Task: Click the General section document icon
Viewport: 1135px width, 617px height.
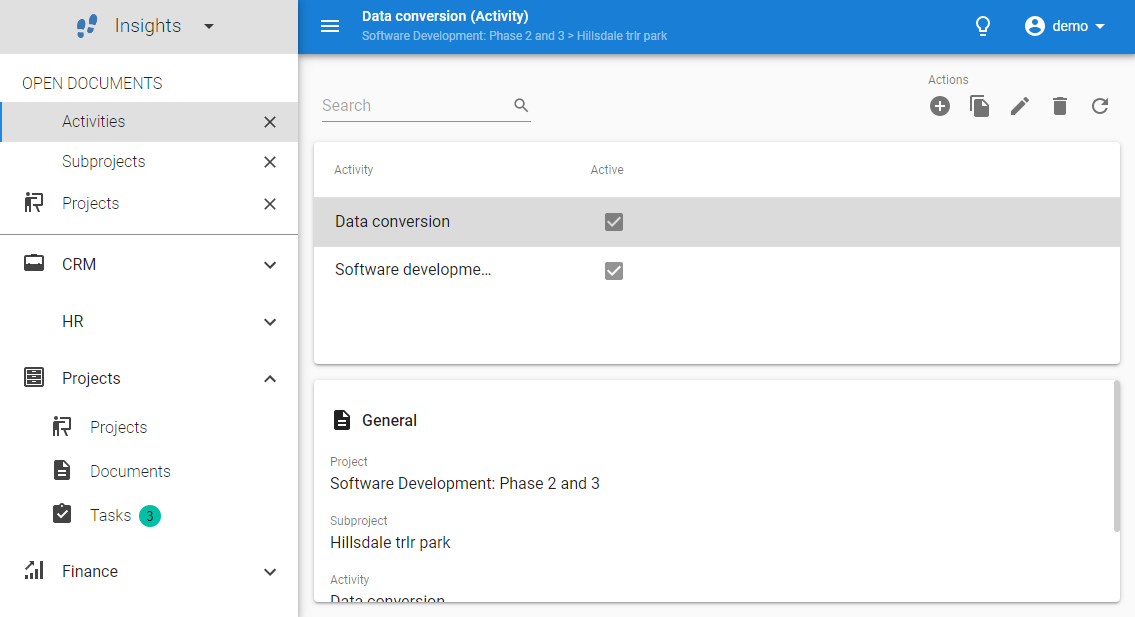Action: click(x=342, y=420)
